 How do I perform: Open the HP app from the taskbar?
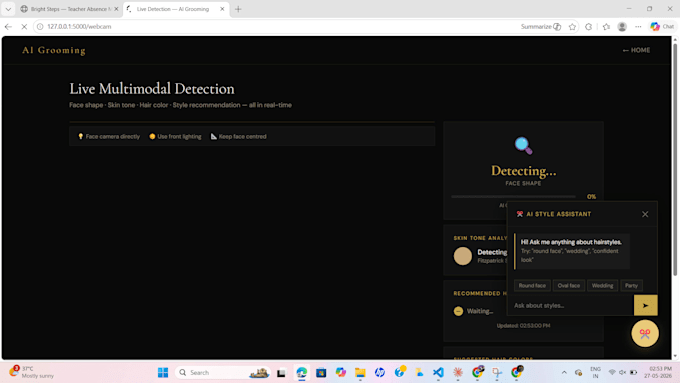(x=379, y=372)
